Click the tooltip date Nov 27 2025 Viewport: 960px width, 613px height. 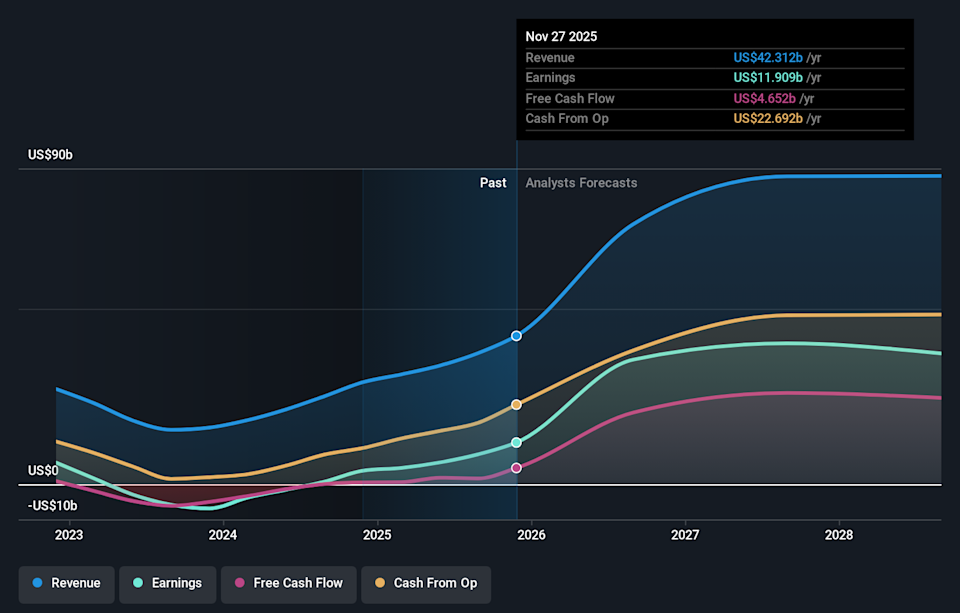tap(561, 36)
